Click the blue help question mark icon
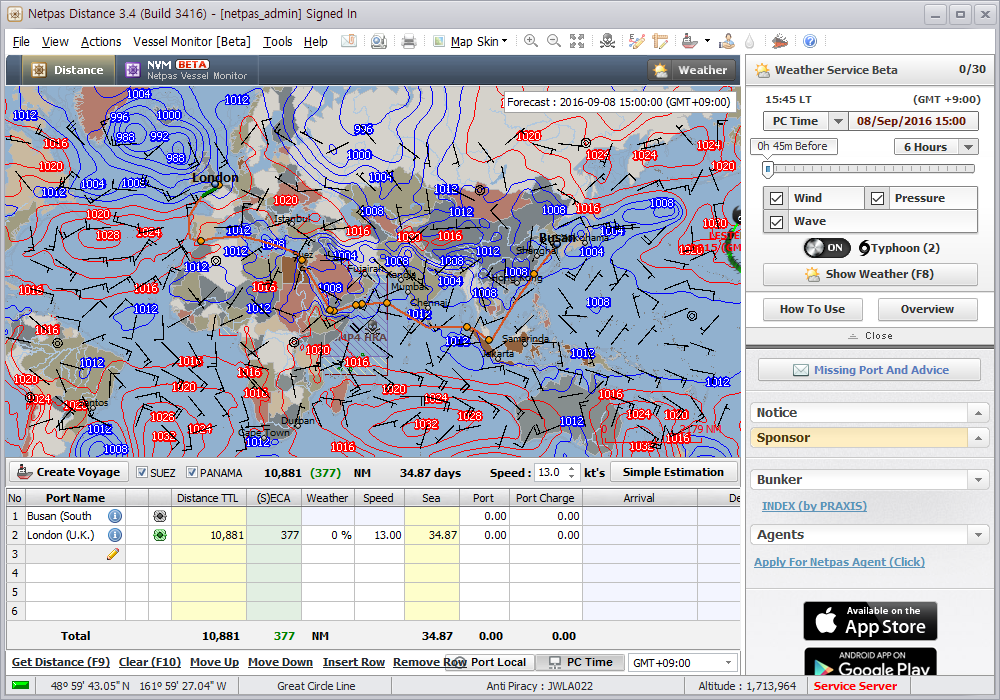 click(x=810, y=41)
